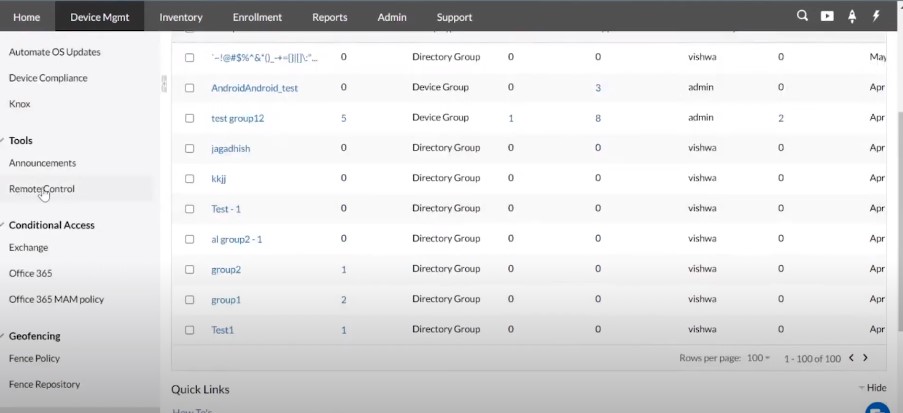Tick checkbox for AndroidAndroid_test group

pos(189,88)
